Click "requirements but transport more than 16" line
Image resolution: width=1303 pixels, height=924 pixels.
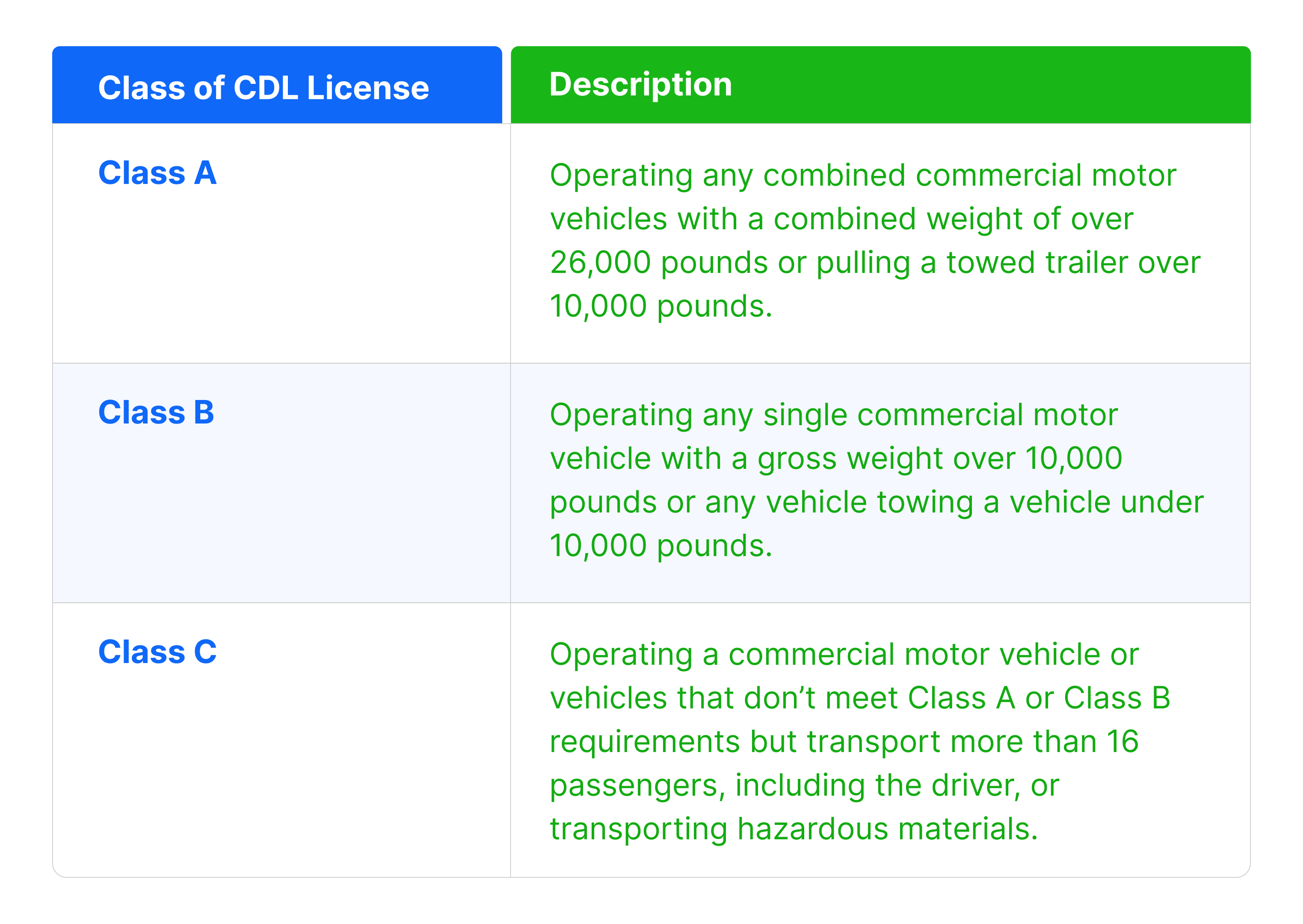click(x=844, y=742)
